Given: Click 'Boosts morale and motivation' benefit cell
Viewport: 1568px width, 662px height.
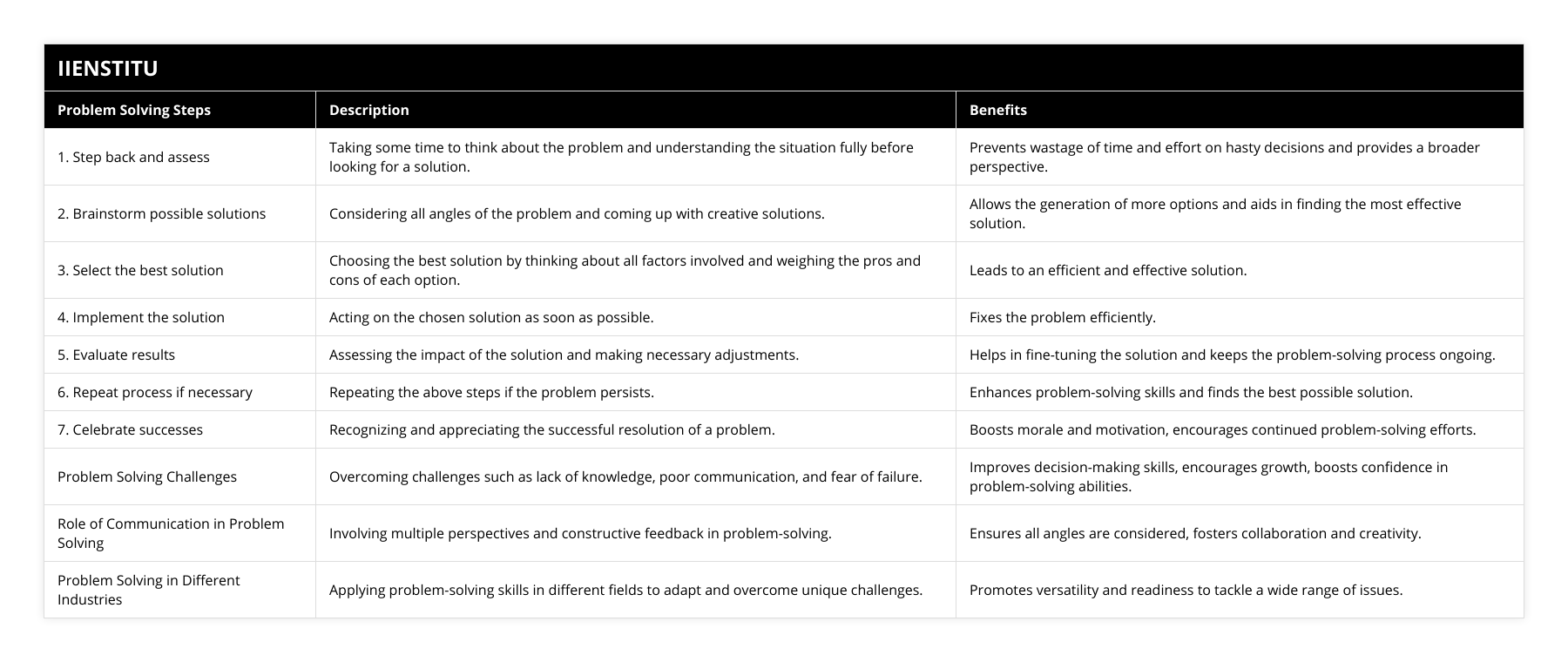Looking at the screenshot, I should point(1222,429).
